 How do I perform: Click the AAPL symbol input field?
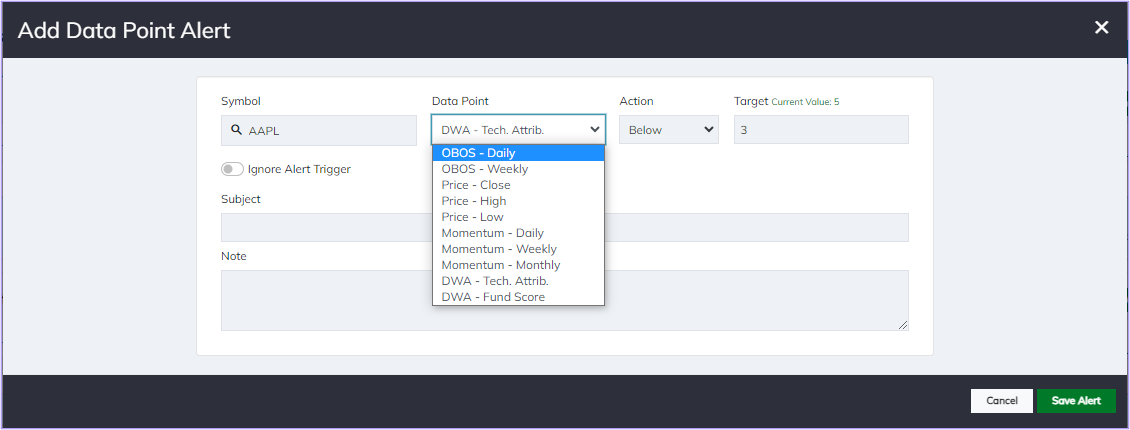click(x=319, y=130)
